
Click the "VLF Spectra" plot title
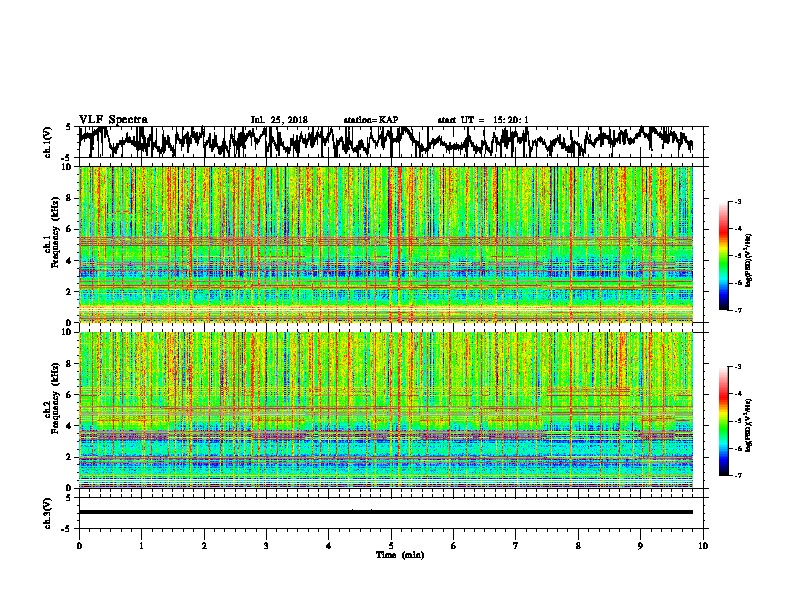click(x=113, y=120)
